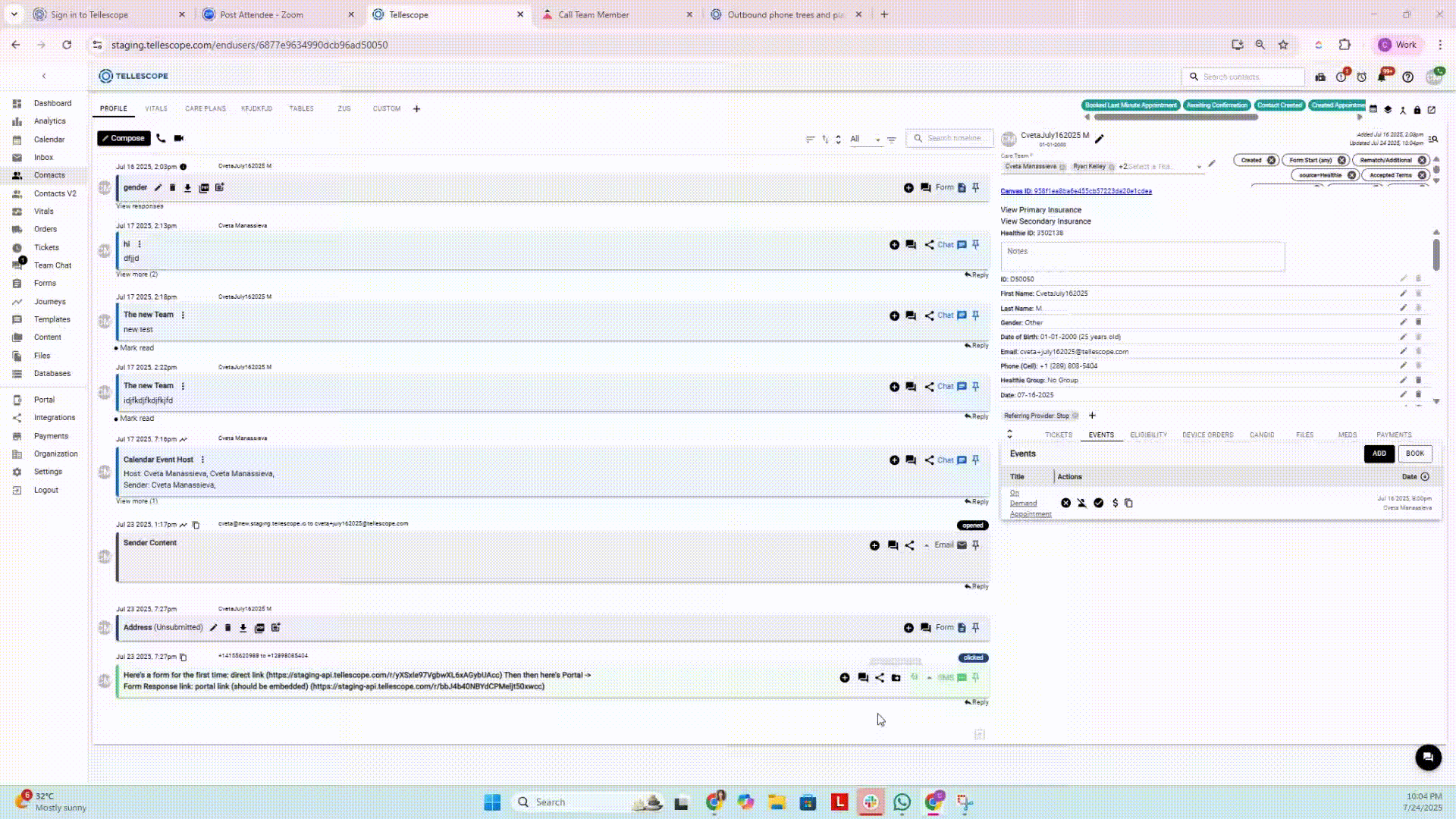
Task: Start a video call next to Compose
Action: (179, 138)
